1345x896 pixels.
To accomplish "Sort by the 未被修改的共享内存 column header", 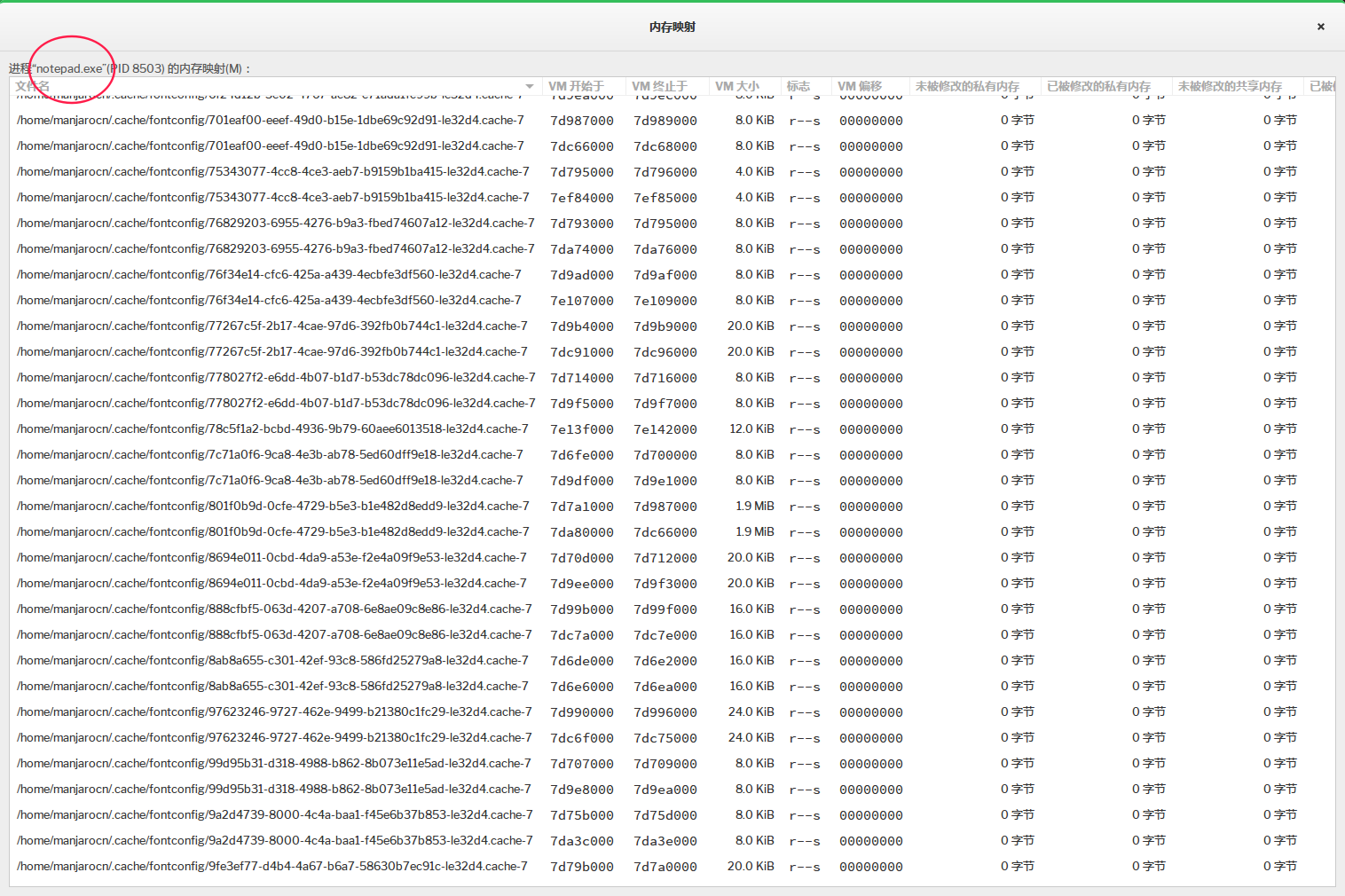I will coord(1230,86).
